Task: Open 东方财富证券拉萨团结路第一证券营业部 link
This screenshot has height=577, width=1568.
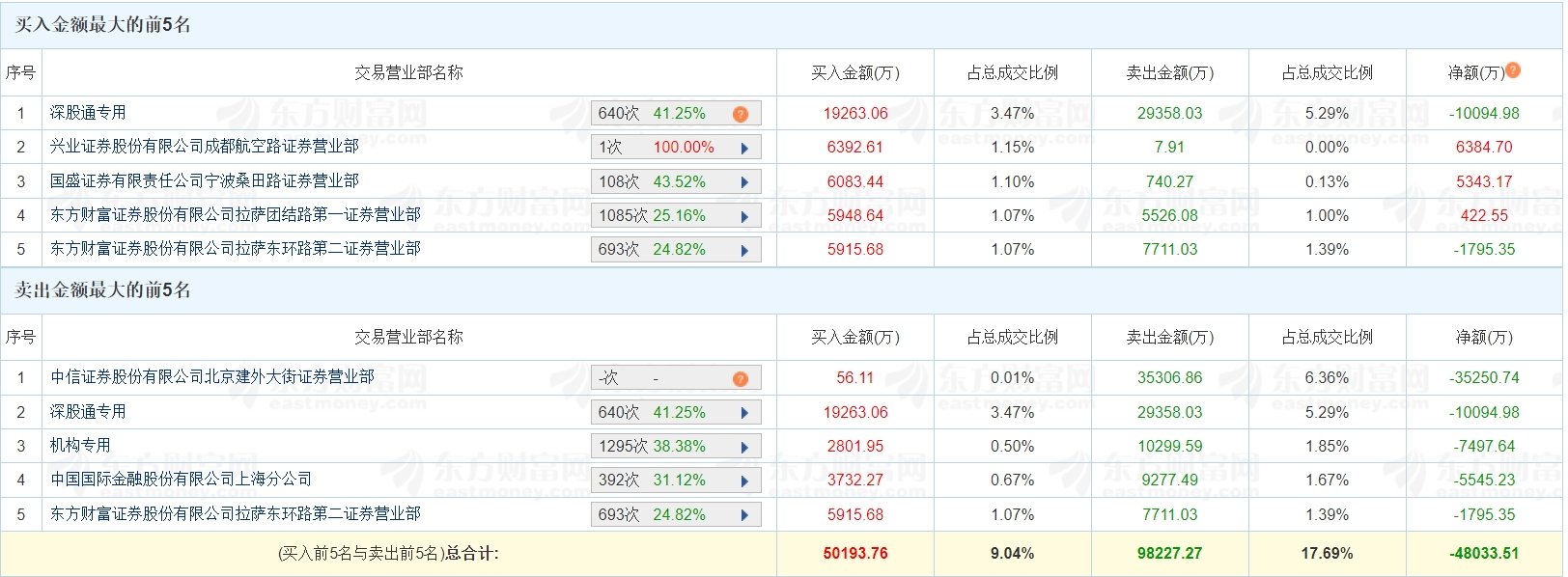Action: [x=236, y=214]
